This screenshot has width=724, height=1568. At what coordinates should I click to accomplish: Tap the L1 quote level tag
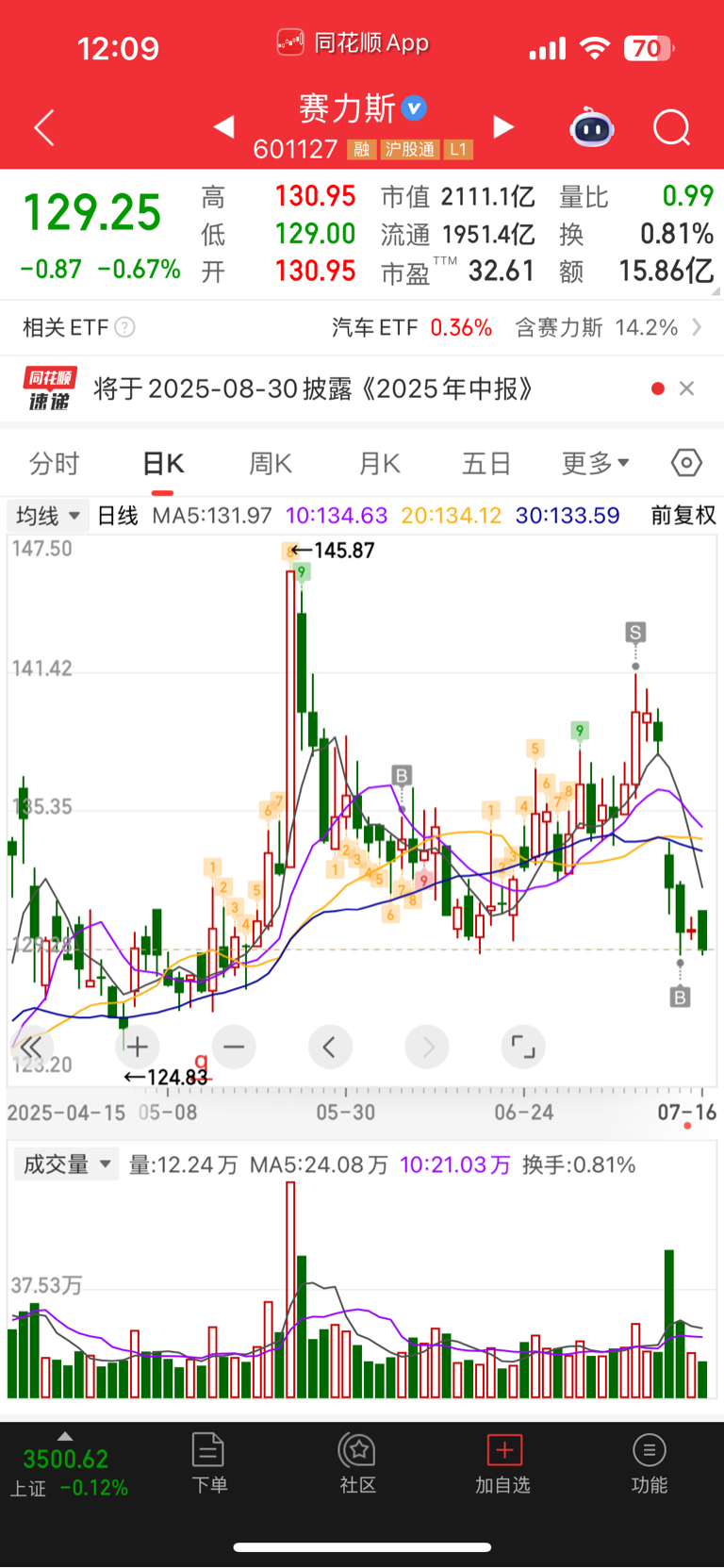pyautogui.click(x=457, y=149)
